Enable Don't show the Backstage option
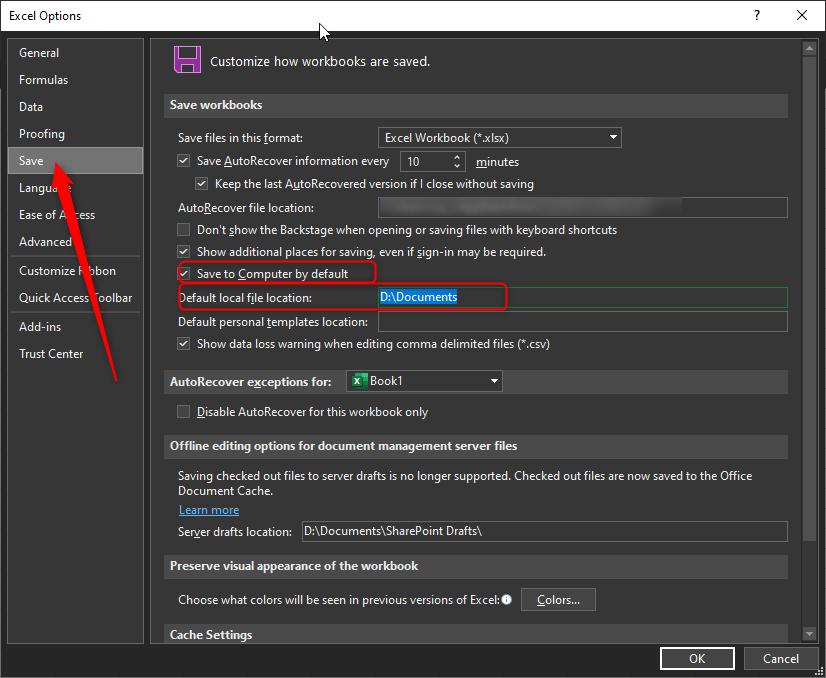Viewport: 826px width, 678px height. click(x=184, y=230)
